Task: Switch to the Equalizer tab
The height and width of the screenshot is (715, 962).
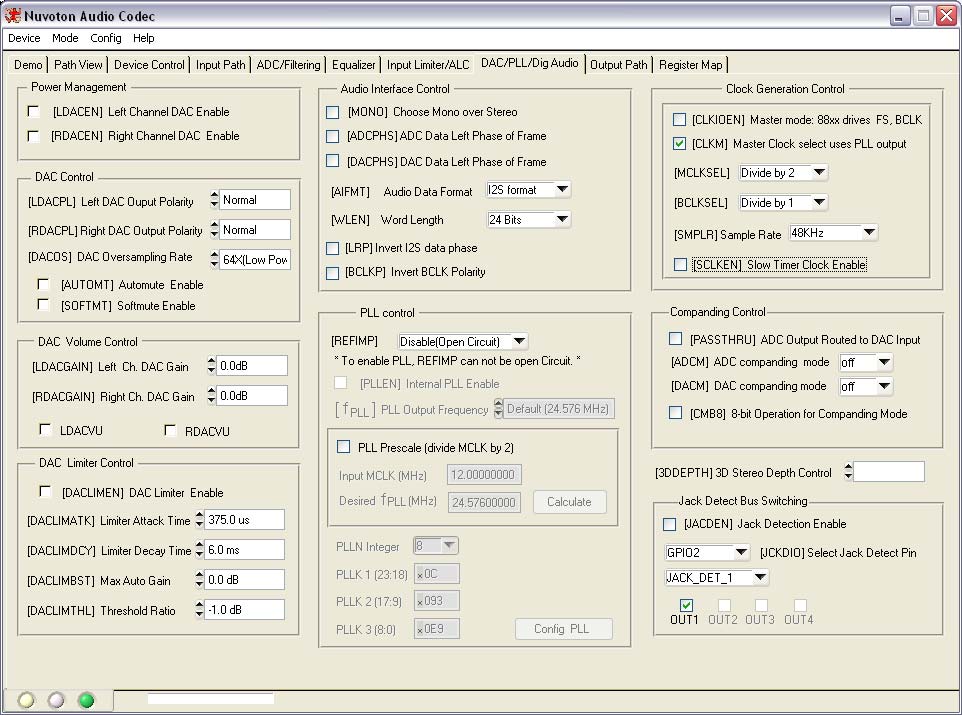Action: pyautogui.click(x=353, y=65)
